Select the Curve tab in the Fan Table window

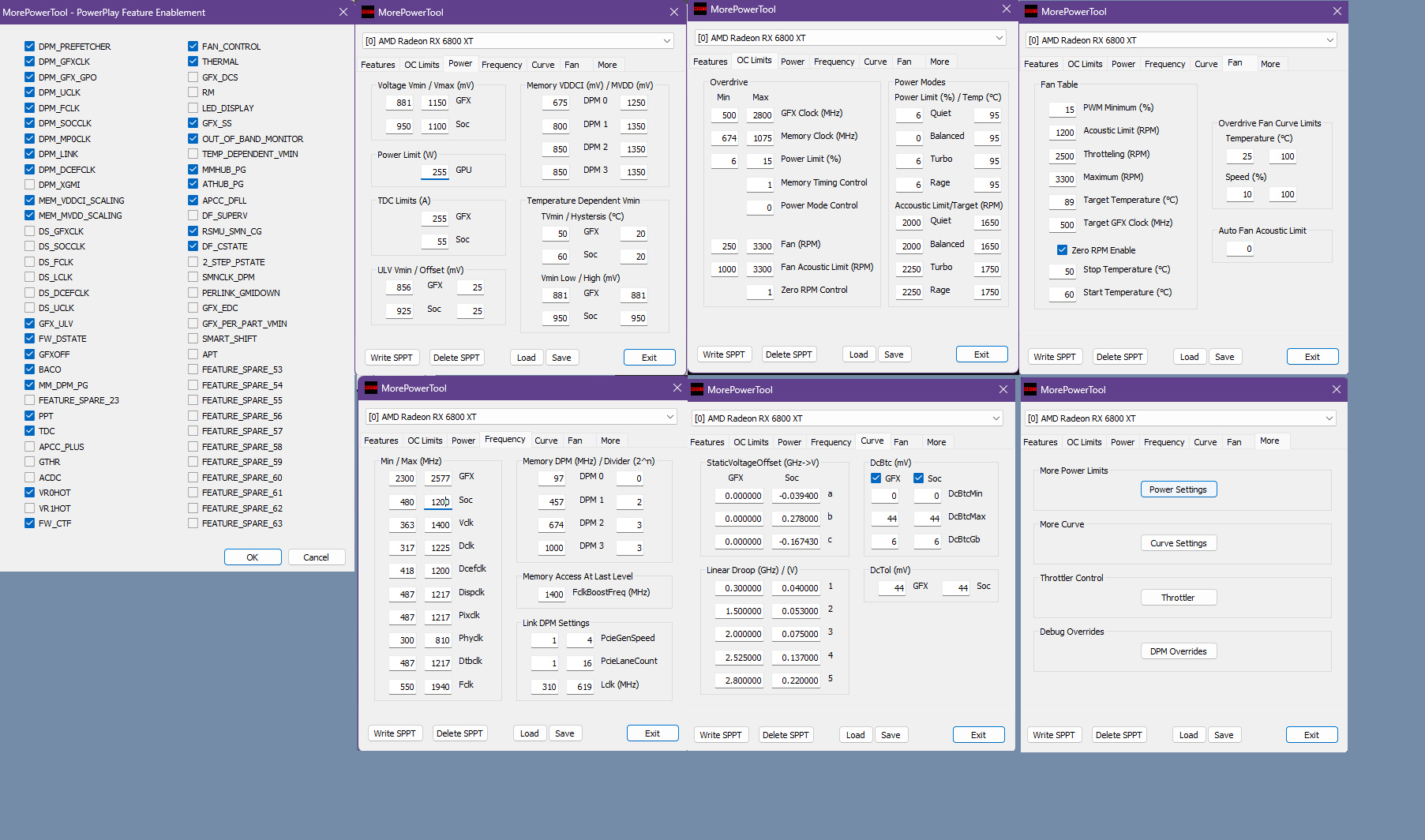click(x=1206, y=64)
